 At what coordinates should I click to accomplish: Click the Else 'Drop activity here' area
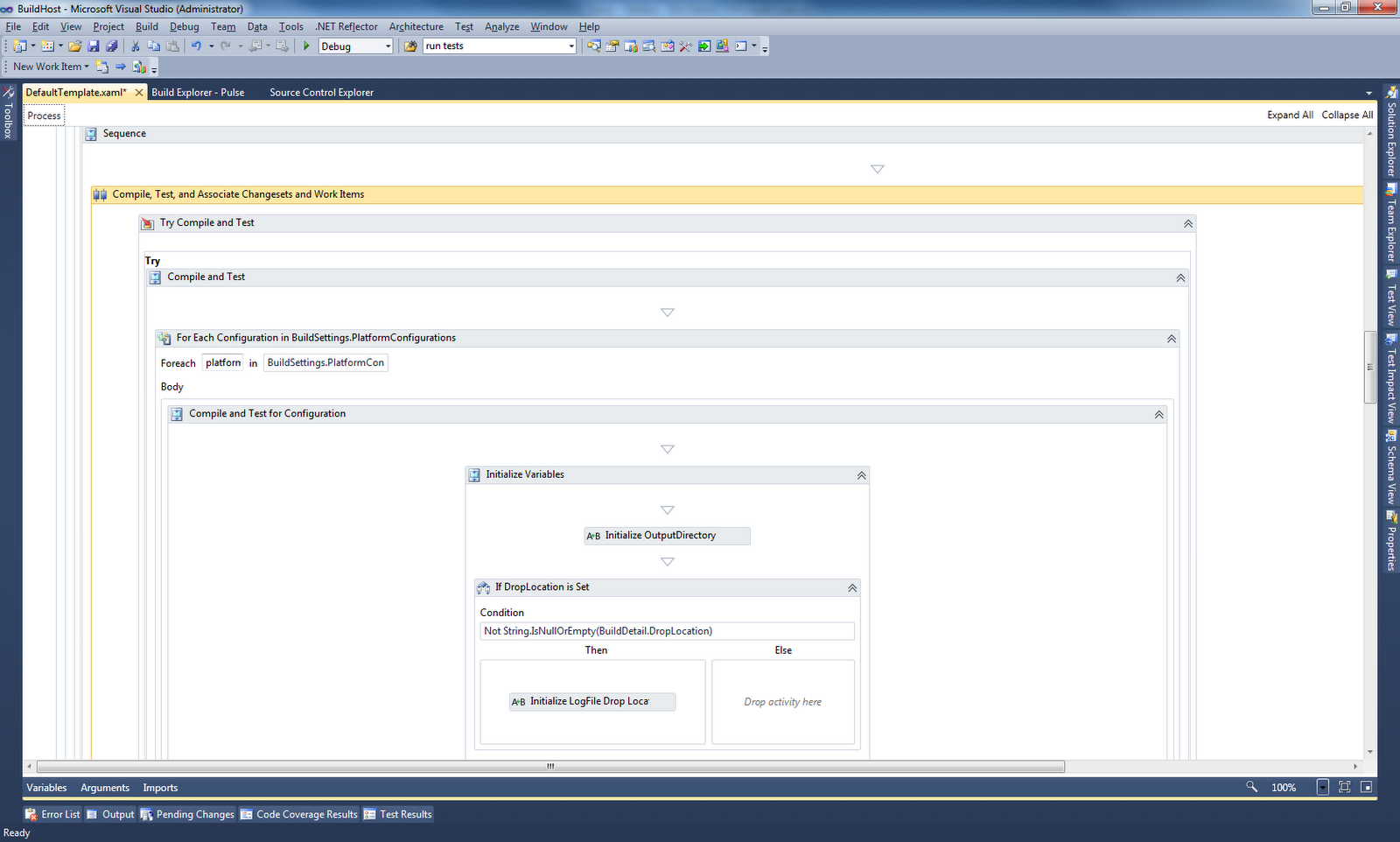tap(783, 702)
